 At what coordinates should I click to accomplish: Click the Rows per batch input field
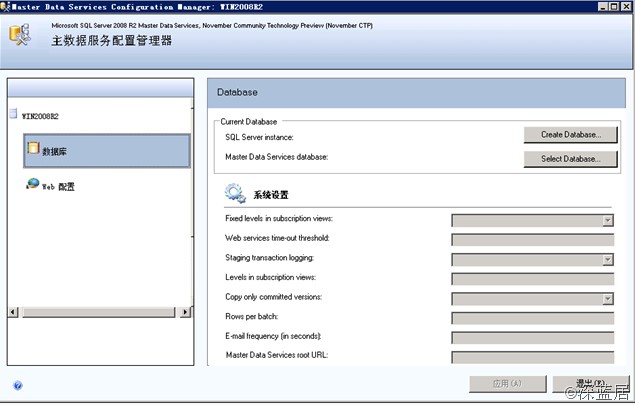[x=533, y=318]
